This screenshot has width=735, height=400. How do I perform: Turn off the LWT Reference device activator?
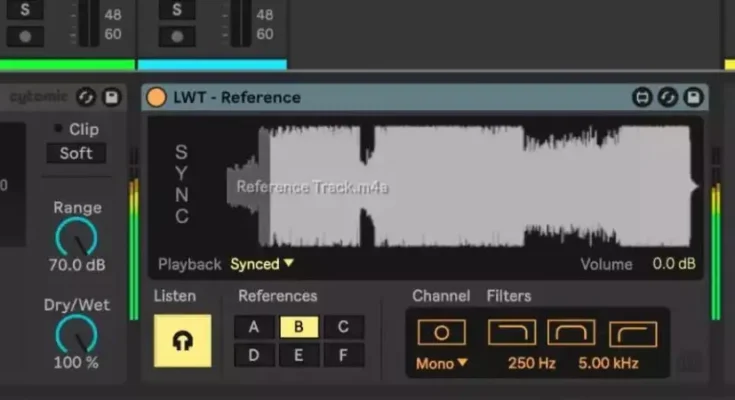pyautogui.click(x=156, y=97)
